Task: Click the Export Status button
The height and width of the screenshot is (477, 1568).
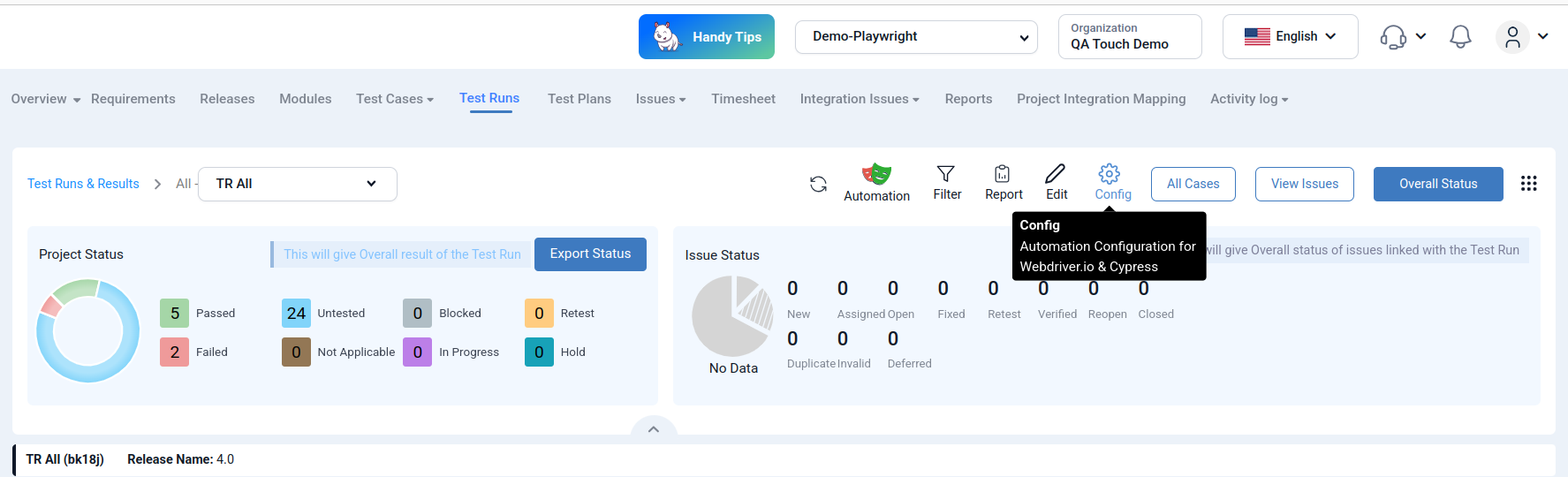Action: point(590,254)
